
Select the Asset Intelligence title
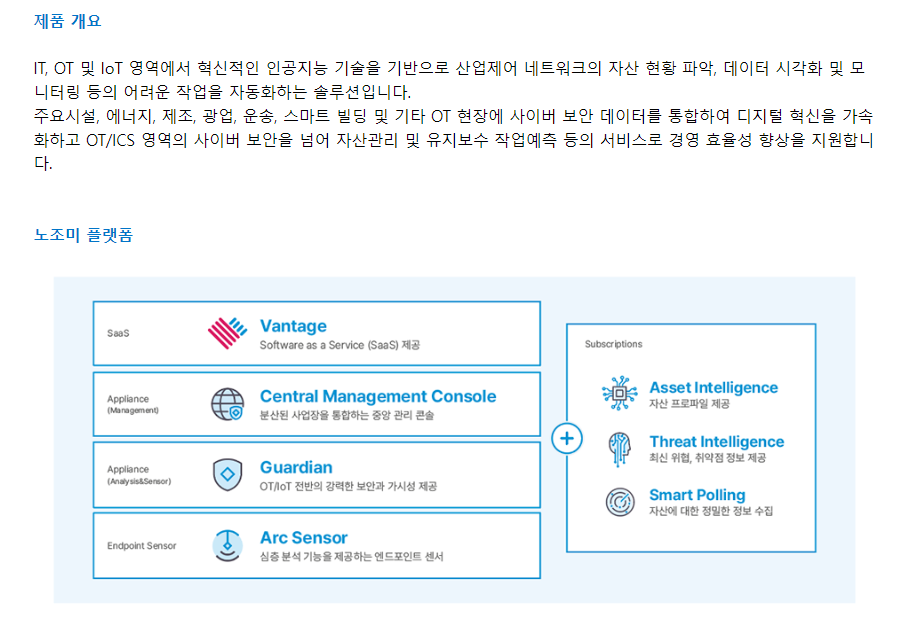pyautogui.click(x=713, y=388)
